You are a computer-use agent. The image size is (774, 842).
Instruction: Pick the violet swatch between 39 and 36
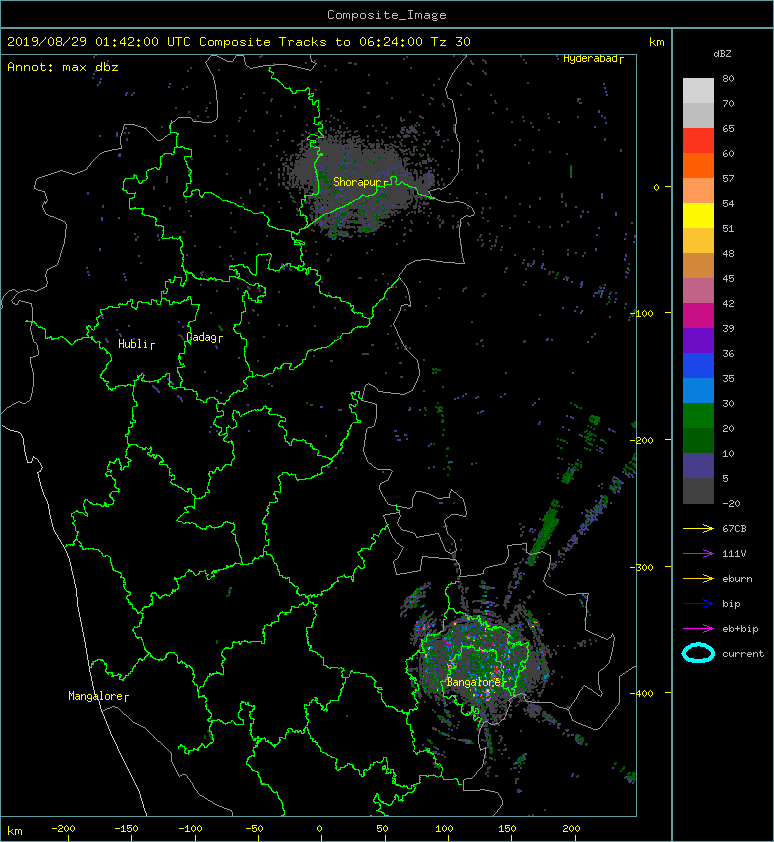[x=698, y=340]
